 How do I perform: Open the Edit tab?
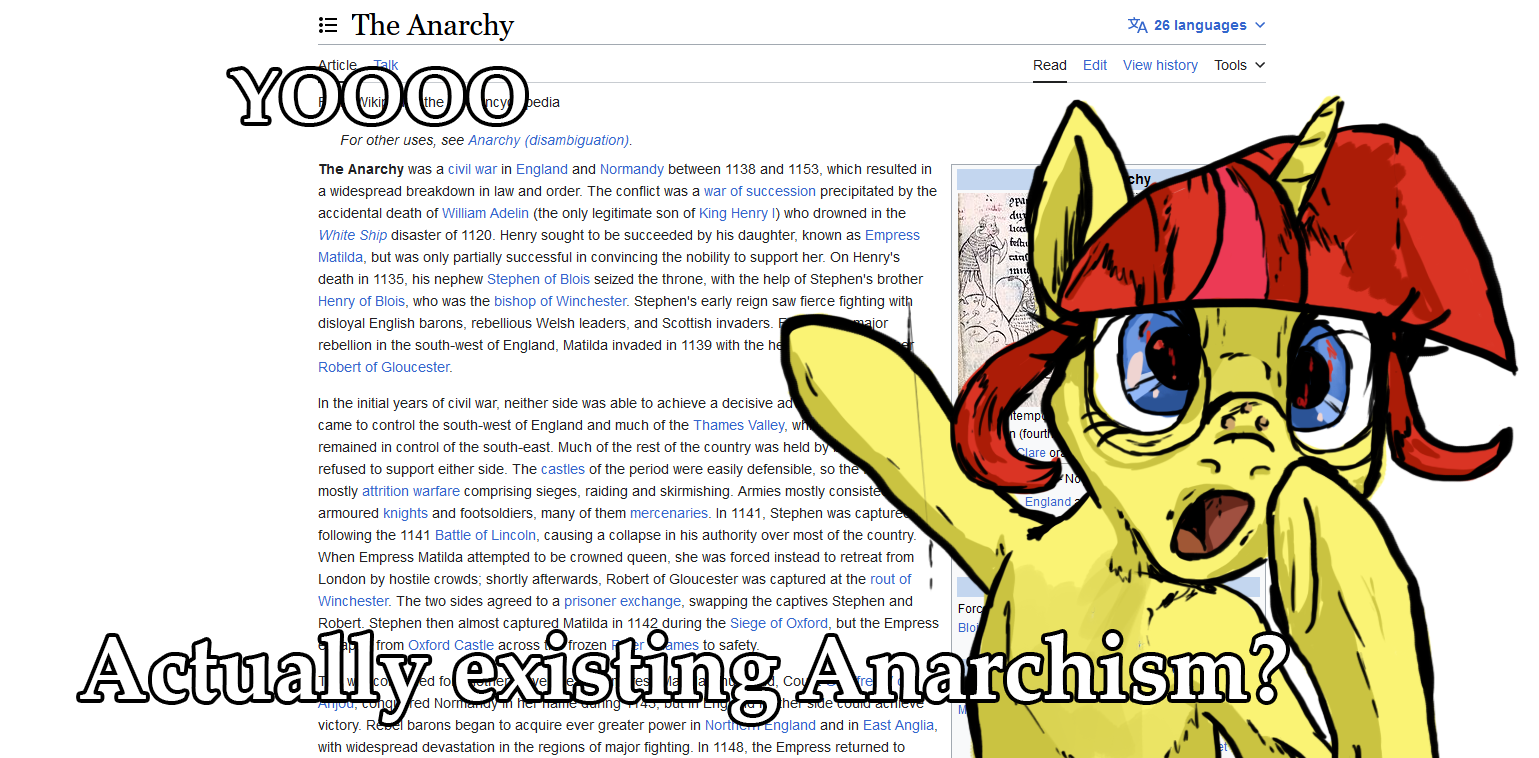(1095, 65)
